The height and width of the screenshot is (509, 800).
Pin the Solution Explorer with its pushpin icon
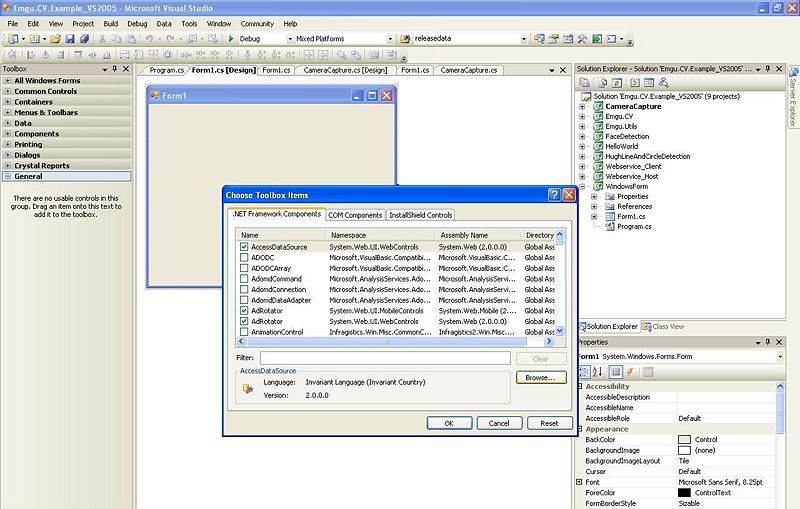768,69
